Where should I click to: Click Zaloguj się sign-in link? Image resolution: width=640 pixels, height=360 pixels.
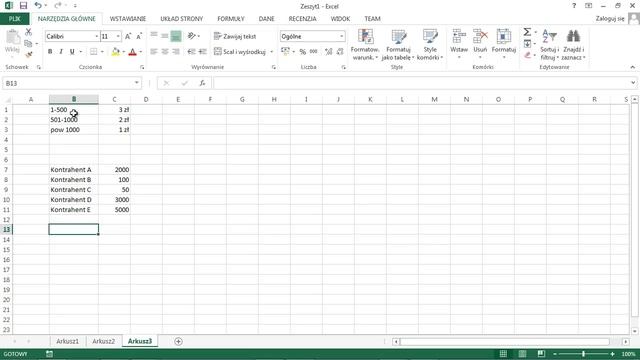610,19
